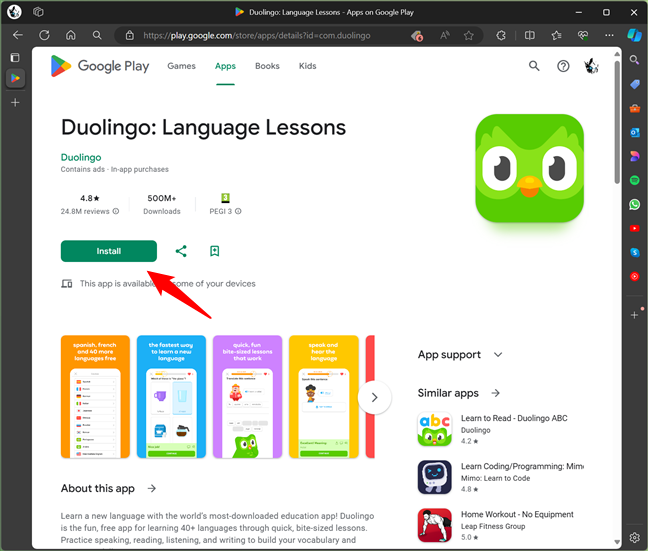Open Google Play search icon
The image size is (648, 551).
534,66
